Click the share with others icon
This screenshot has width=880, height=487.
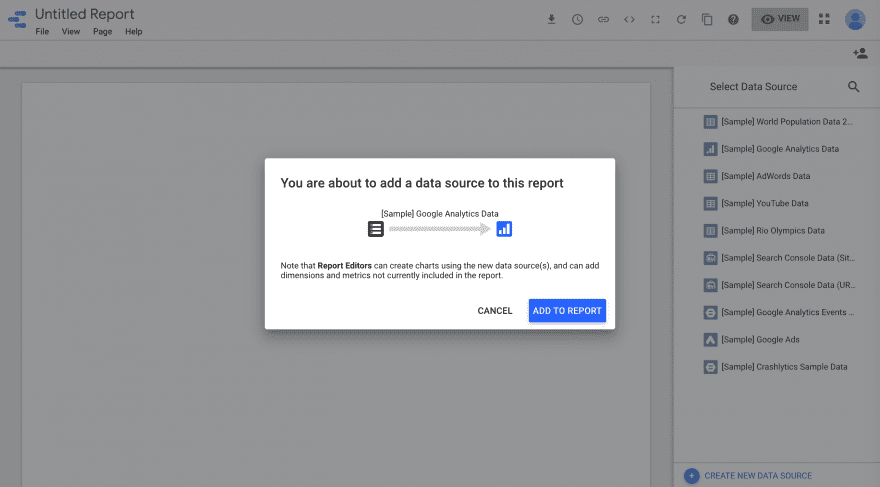tap(860, 53)
